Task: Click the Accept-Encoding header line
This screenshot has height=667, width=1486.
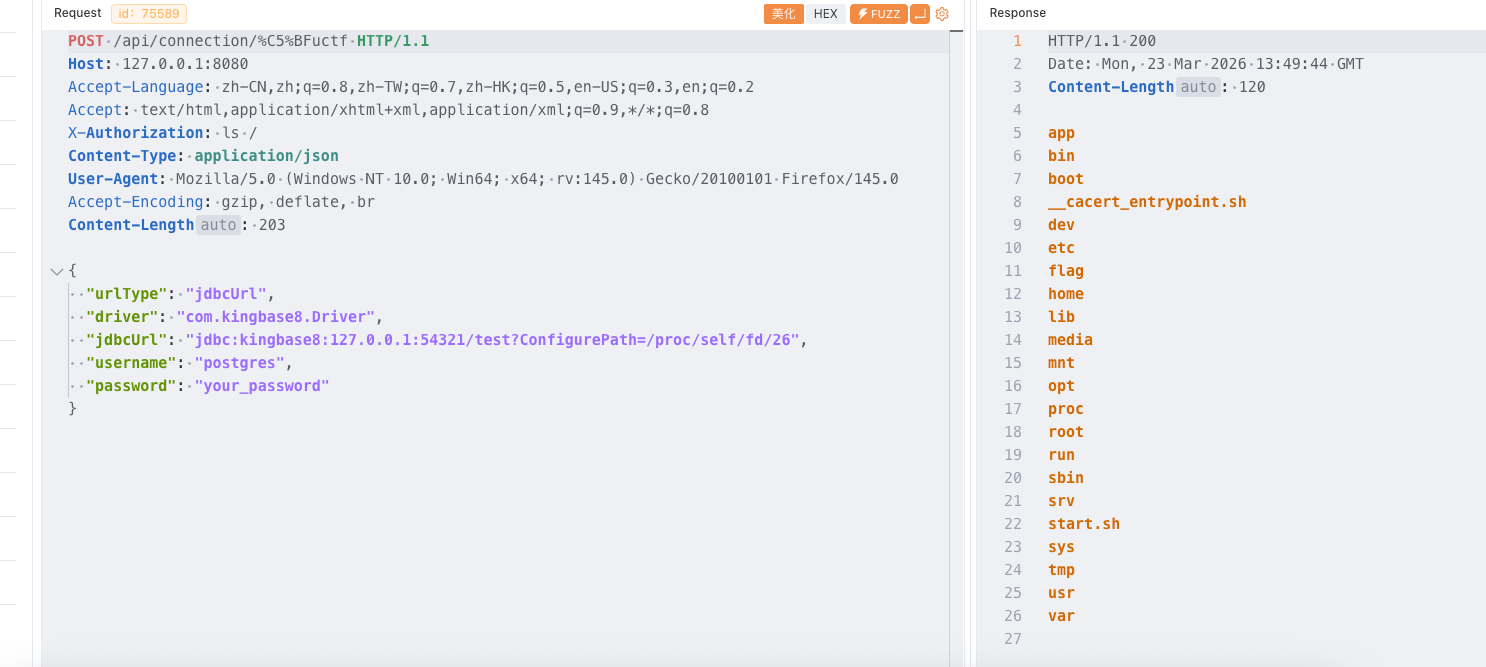Action: tap(221, 202)
